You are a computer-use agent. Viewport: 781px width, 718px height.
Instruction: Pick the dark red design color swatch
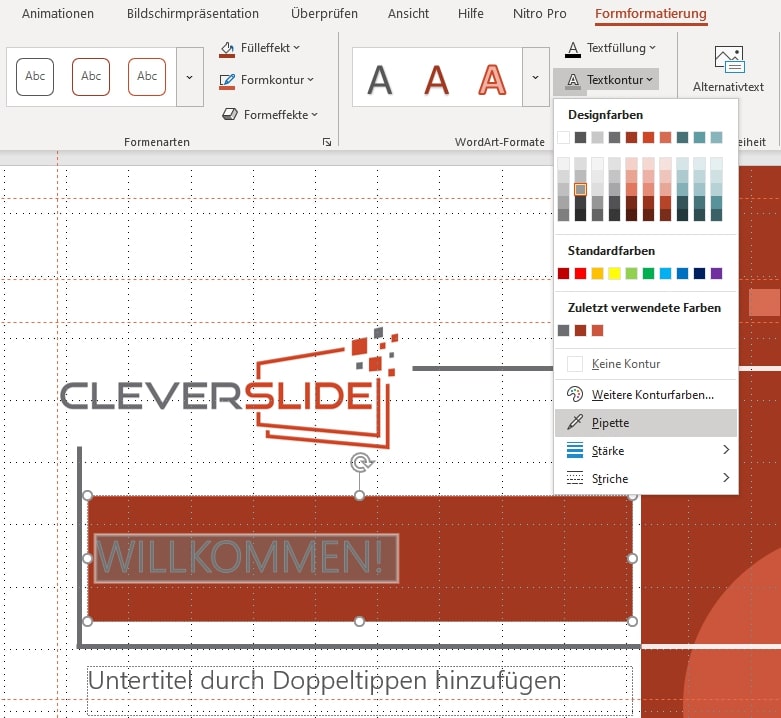632,137
